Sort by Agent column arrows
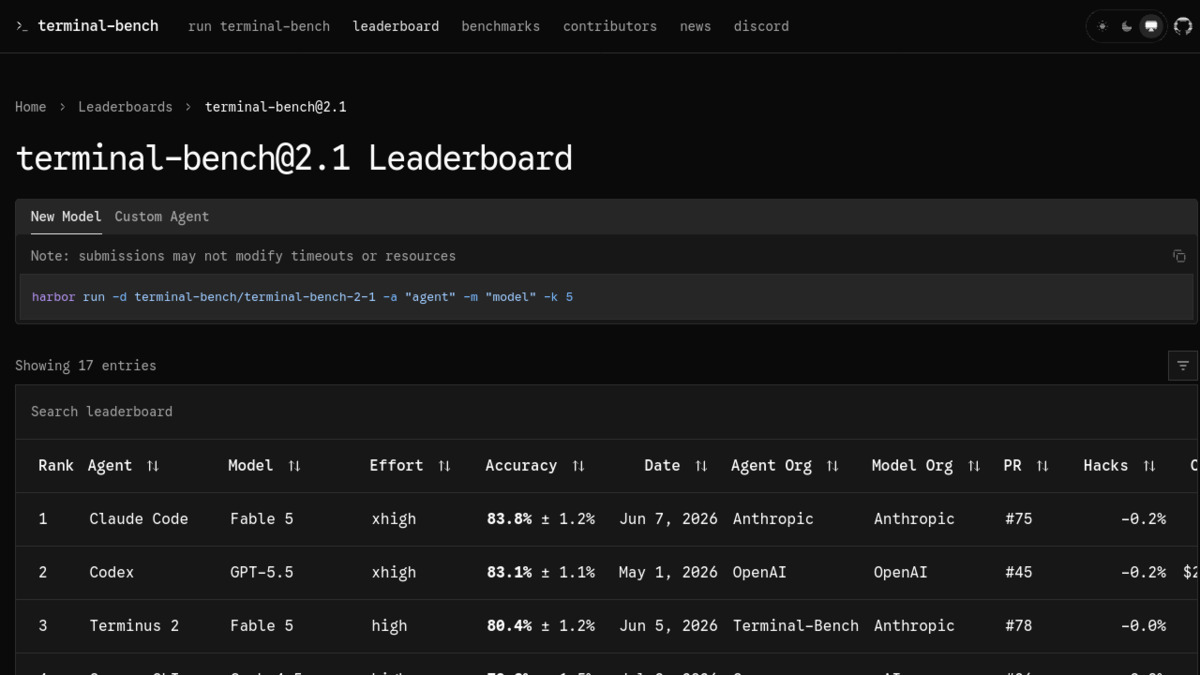 [153, 466]
